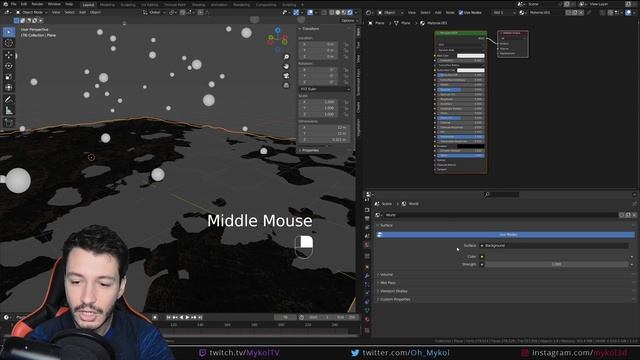Open the Render properties tab icon
This screenshot has width=640, height=360.
[x=367, y=210]
